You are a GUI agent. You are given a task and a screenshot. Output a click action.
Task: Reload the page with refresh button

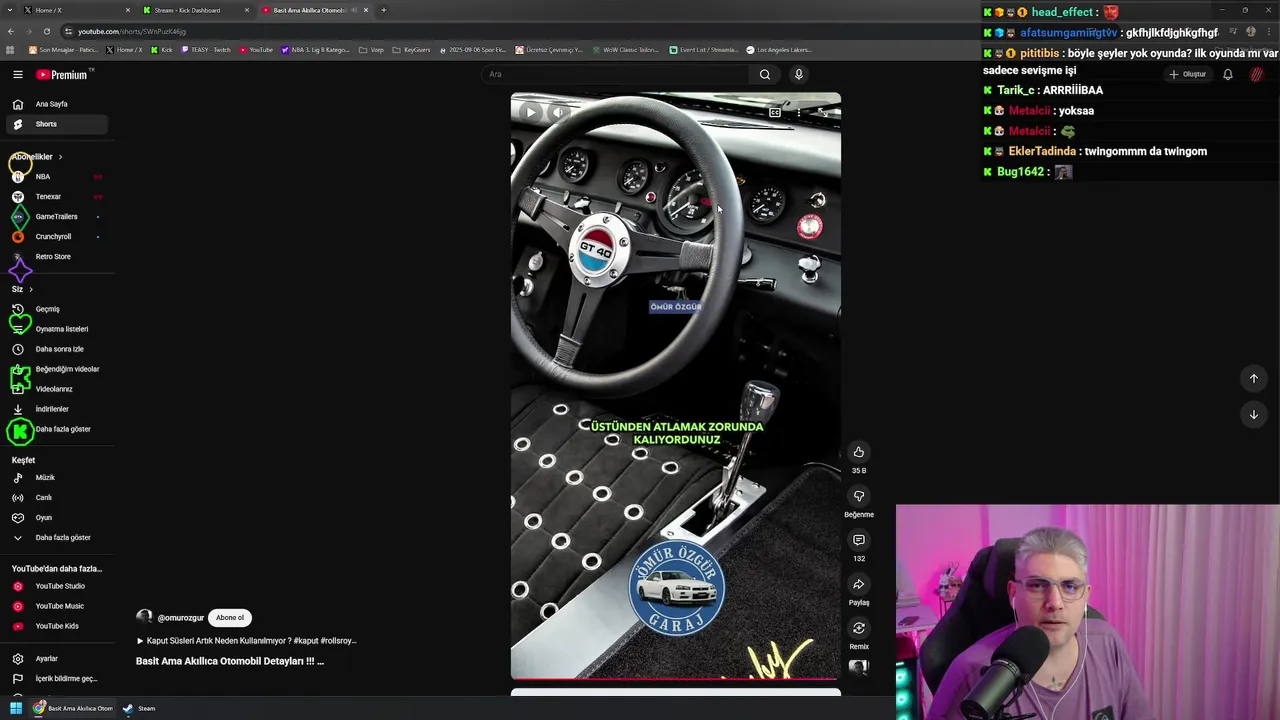click(x=46, y=31)
